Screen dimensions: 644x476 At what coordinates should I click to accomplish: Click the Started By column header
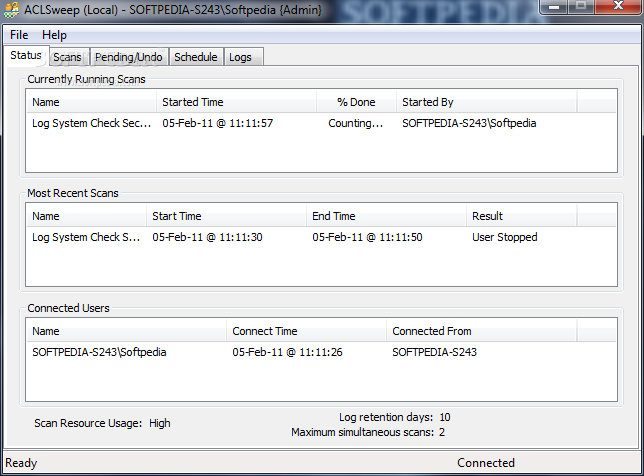pyautogui.click(x=487, y=102)
